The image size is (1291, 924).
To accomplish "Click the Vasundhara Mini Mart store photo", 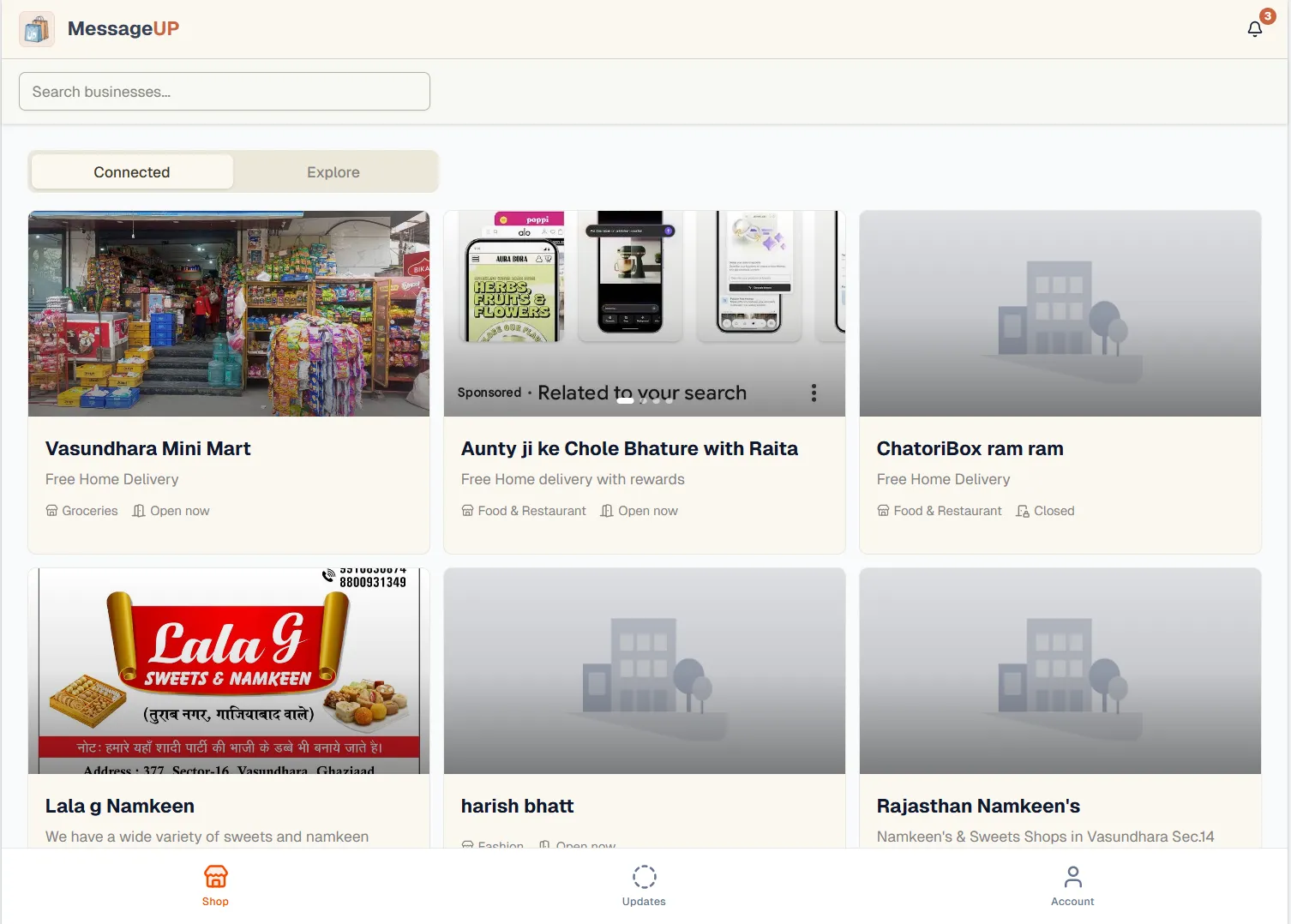I will [229, 314].
